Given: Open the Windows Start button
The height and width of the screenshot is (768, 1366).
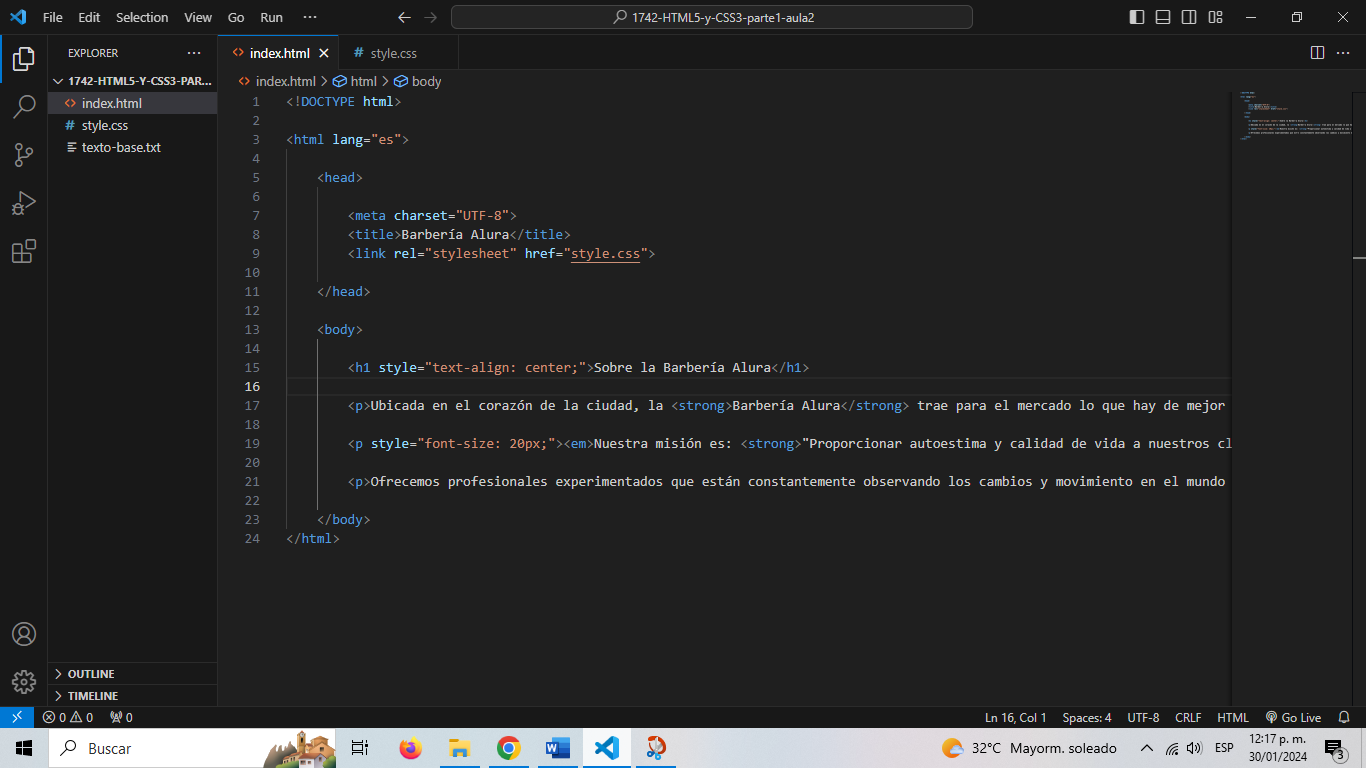Looking at the screenshot, I should coord(24,748).
